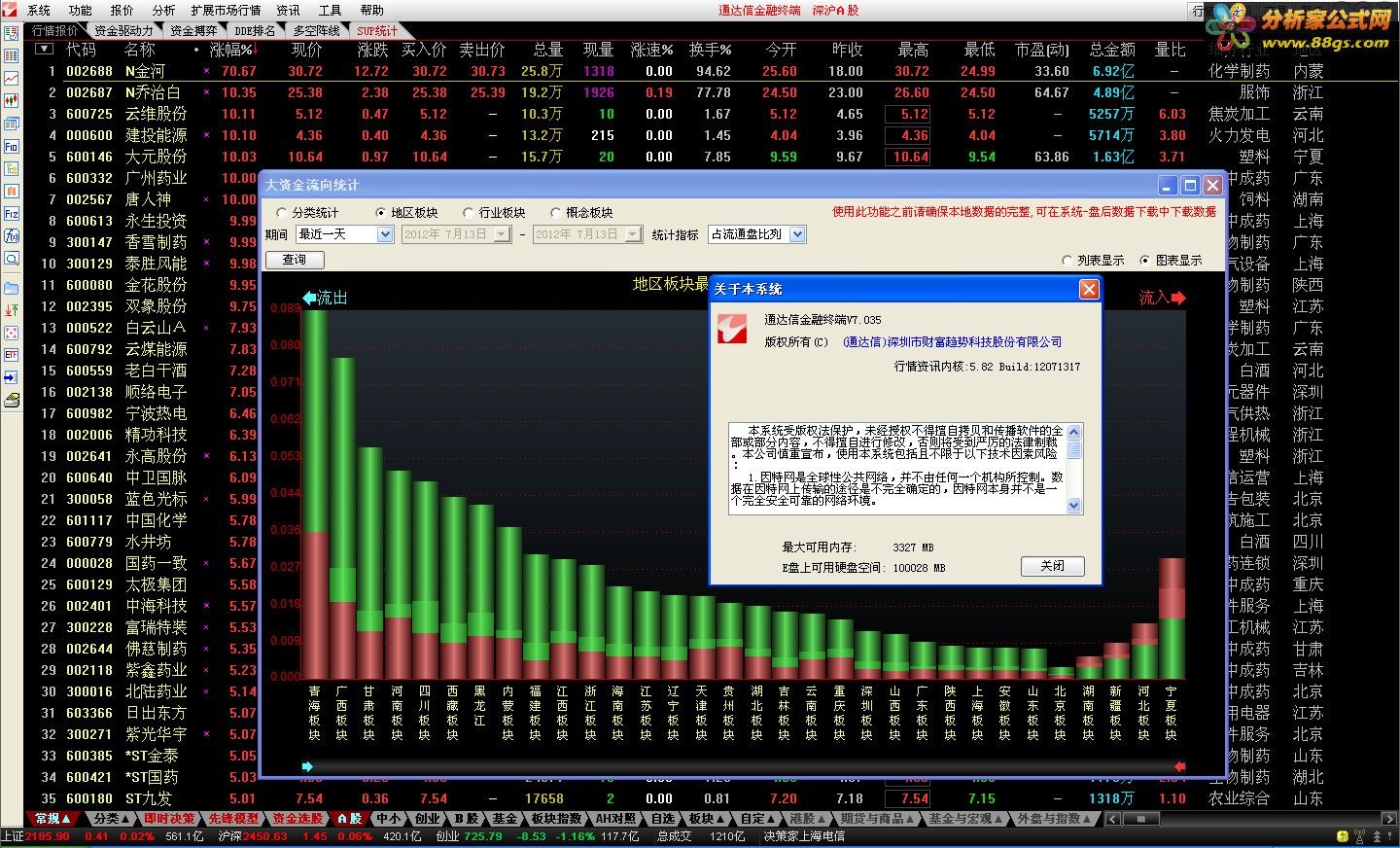1400x848 pixels.
Task: Click the orange 自 self-select sidebar icon
Action: pyautogui.click(x=12, y=191)
